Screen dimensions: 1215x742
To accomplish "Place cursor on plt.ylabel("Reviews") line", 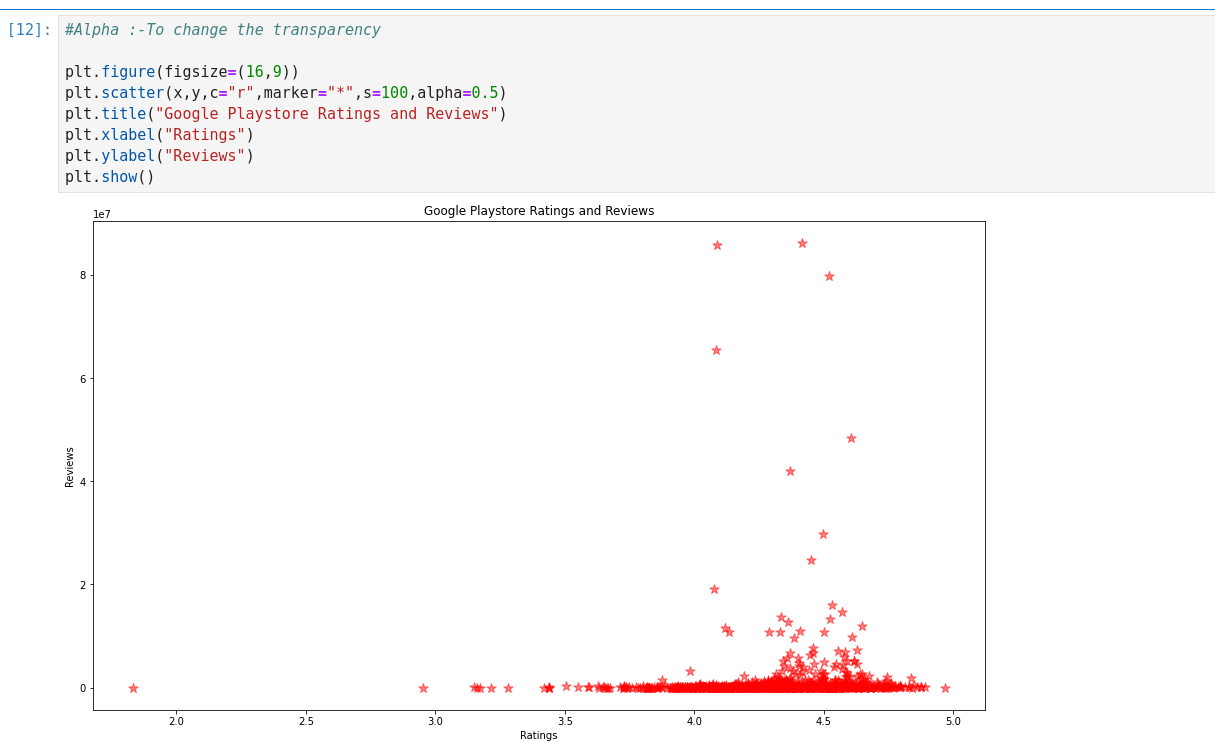I will pos(160,156).
